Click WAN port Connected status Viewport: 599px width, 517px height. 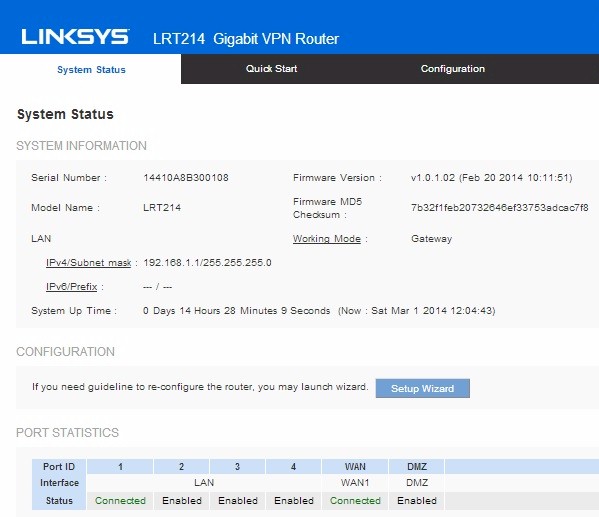coord(355,501)
